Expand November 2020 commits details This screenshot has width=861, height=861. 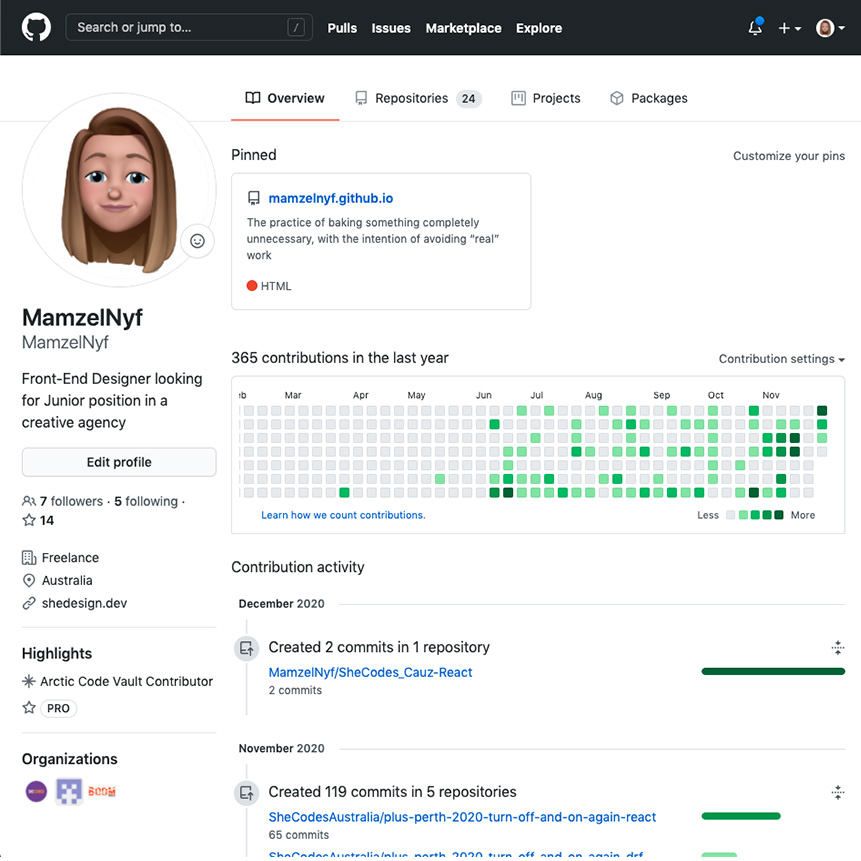click(837, 793)
